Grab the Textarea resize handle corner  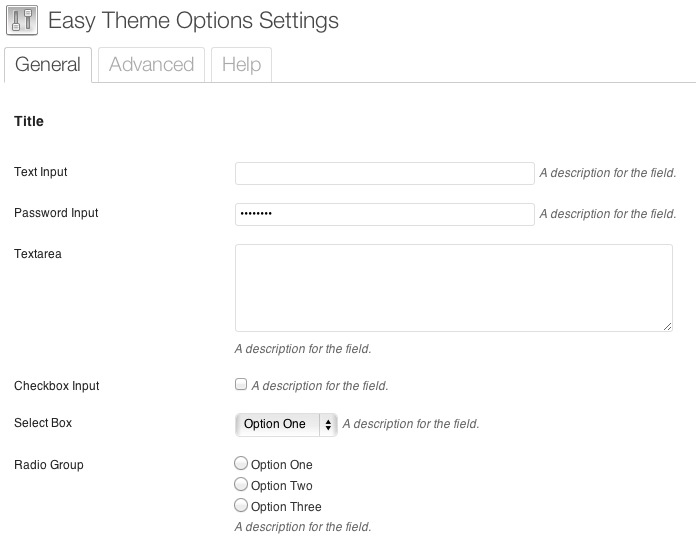pyautogui.click(x=667, y=325)
